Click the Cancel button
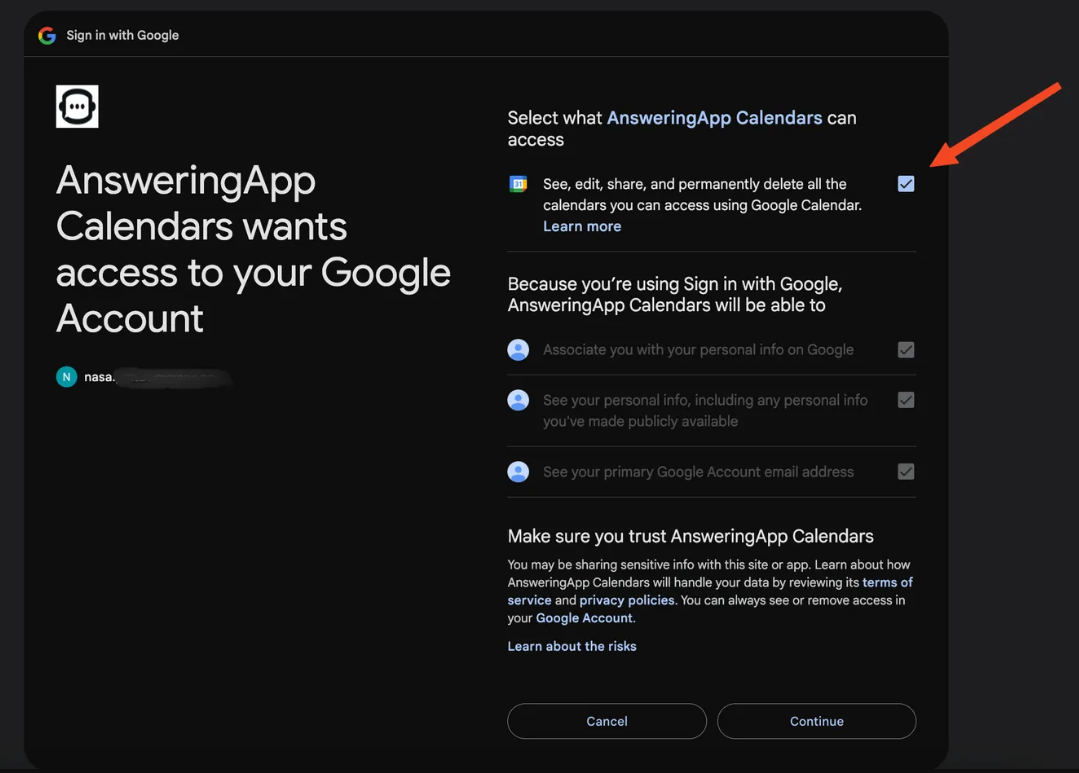The image size is (1079, 773). [607, 721]
